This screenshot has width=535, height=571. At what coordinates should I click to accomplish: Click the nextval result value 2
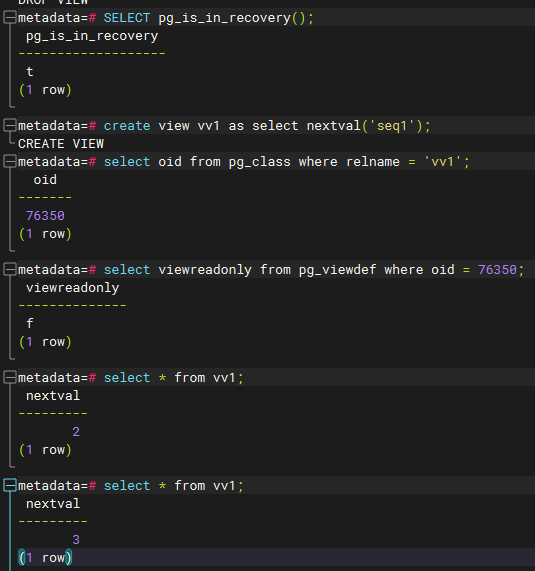pyautogui.click(x=76, y=432)
